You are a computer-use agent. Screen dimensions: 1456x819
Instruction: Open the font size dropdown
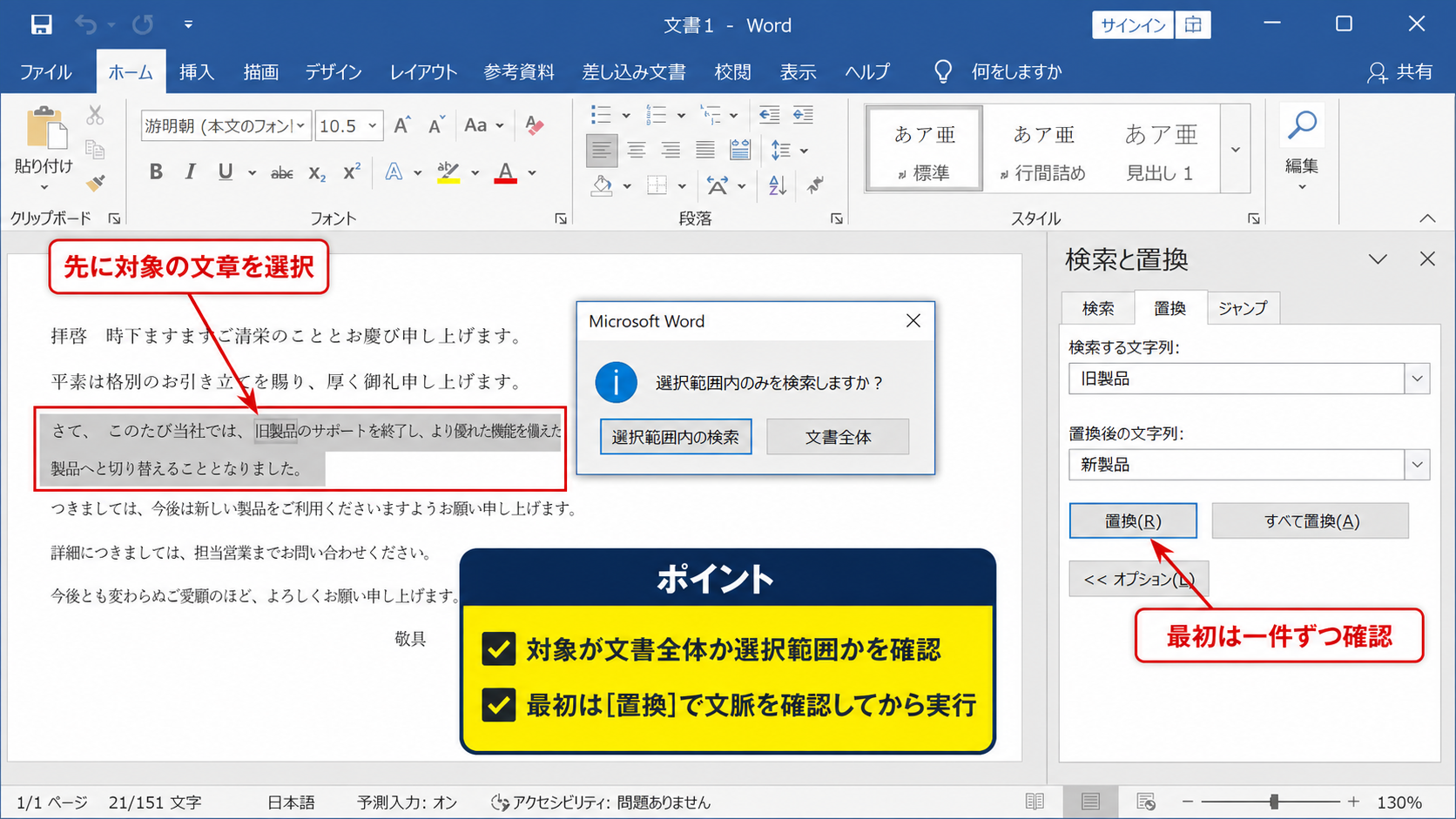[x=373, y=125]
